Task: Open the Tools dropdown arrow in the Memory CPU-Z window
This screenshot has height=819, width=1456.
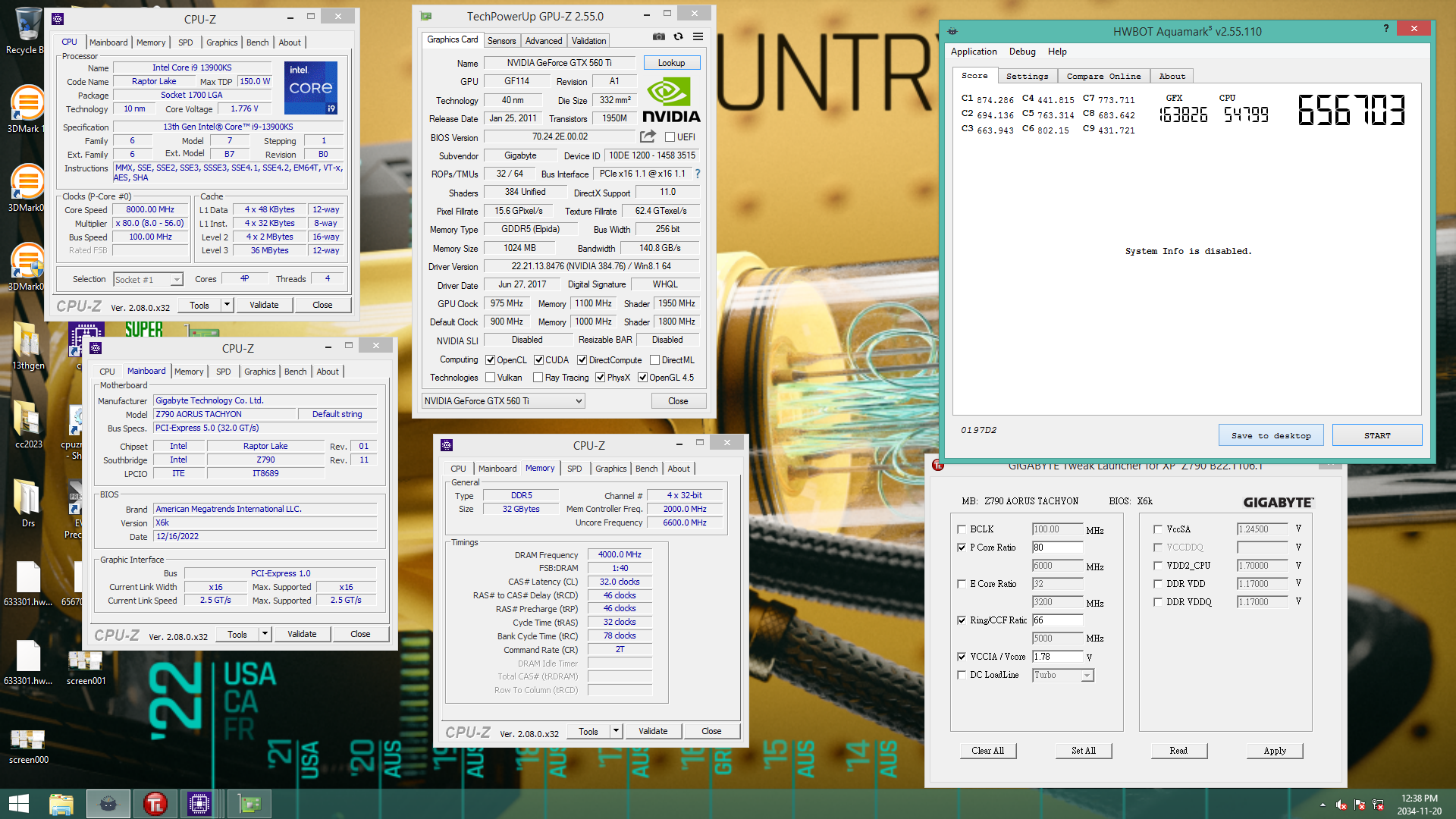Action: coord(616,731)
